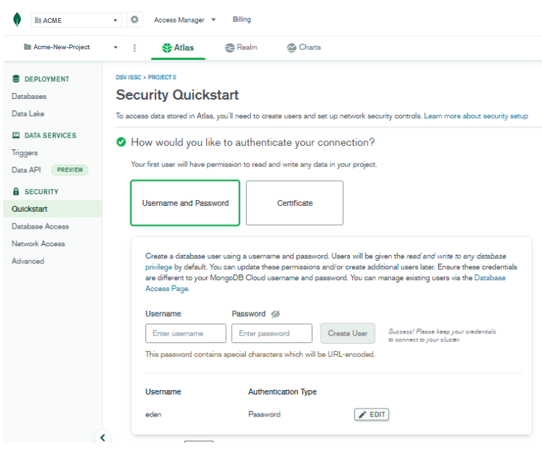Click the Enter username field
The width and height of the screenshot is (542, 459).
[186, 333]
